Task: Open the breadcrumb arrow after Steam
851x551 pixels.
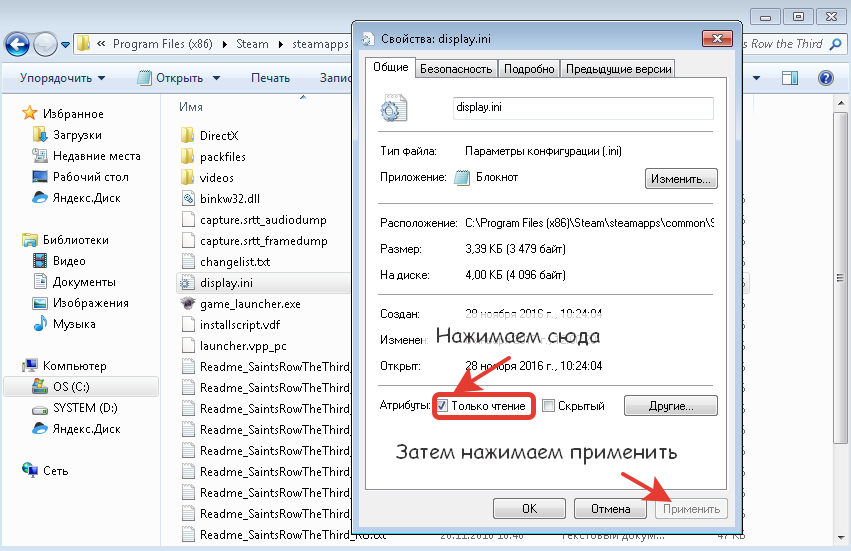Action: (281, 45)
